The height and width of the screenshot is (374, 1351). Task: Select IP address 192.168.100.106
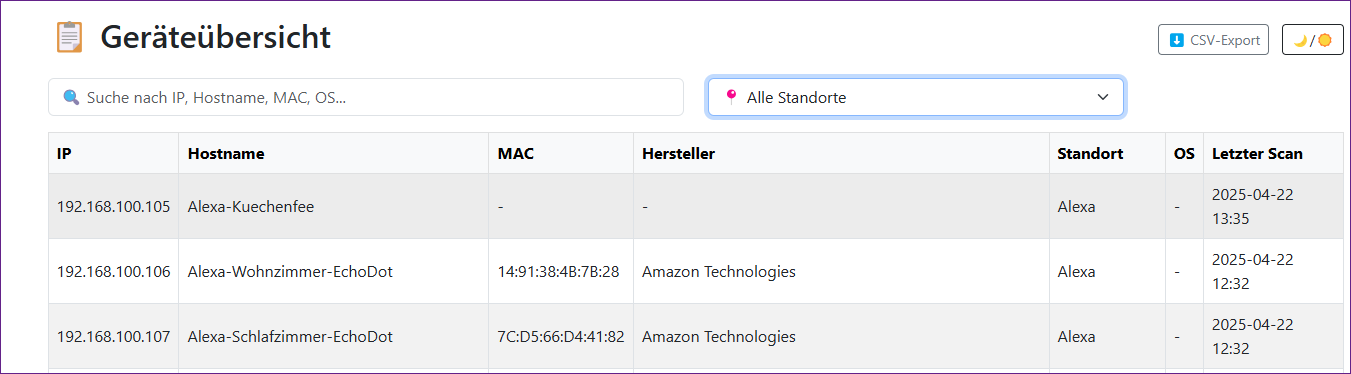coord(114,271)
